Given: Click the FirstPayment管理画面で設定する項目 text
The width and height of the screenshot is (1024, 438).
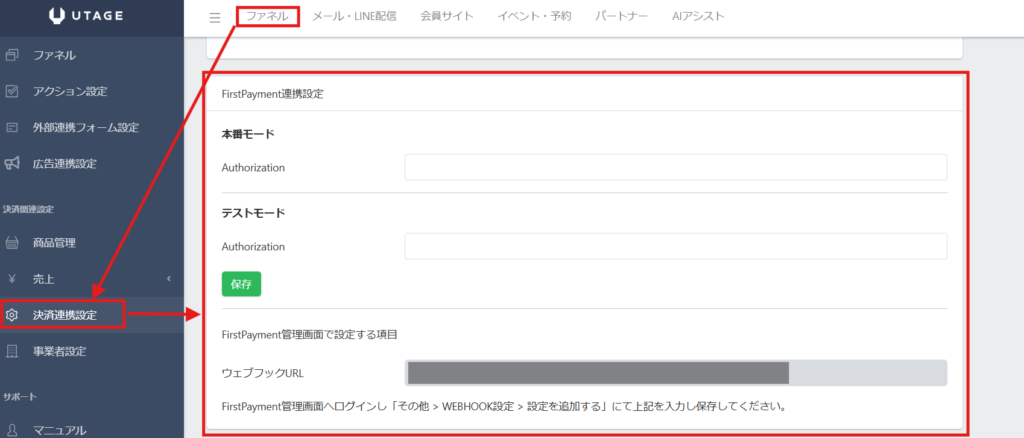Looking at the screenshot, I should click(x=310, y=336).
